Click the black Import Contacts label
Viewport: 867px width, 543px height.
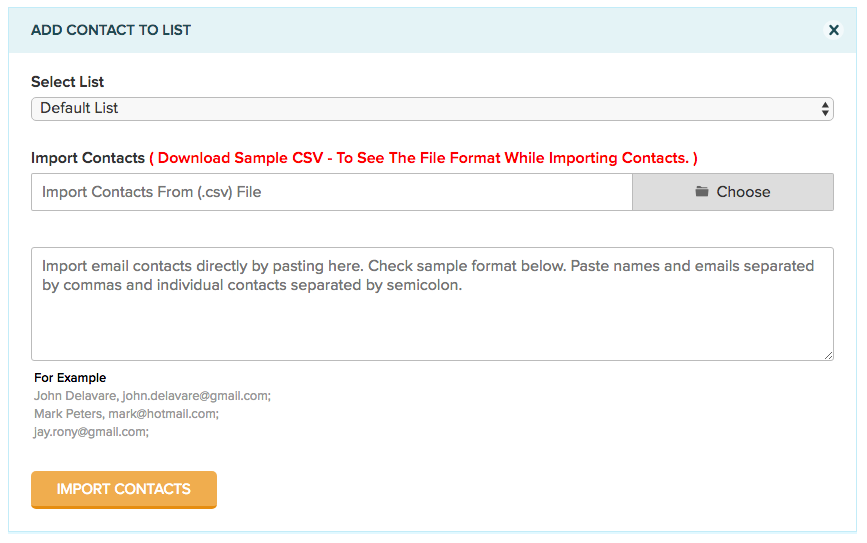(88, 158)
